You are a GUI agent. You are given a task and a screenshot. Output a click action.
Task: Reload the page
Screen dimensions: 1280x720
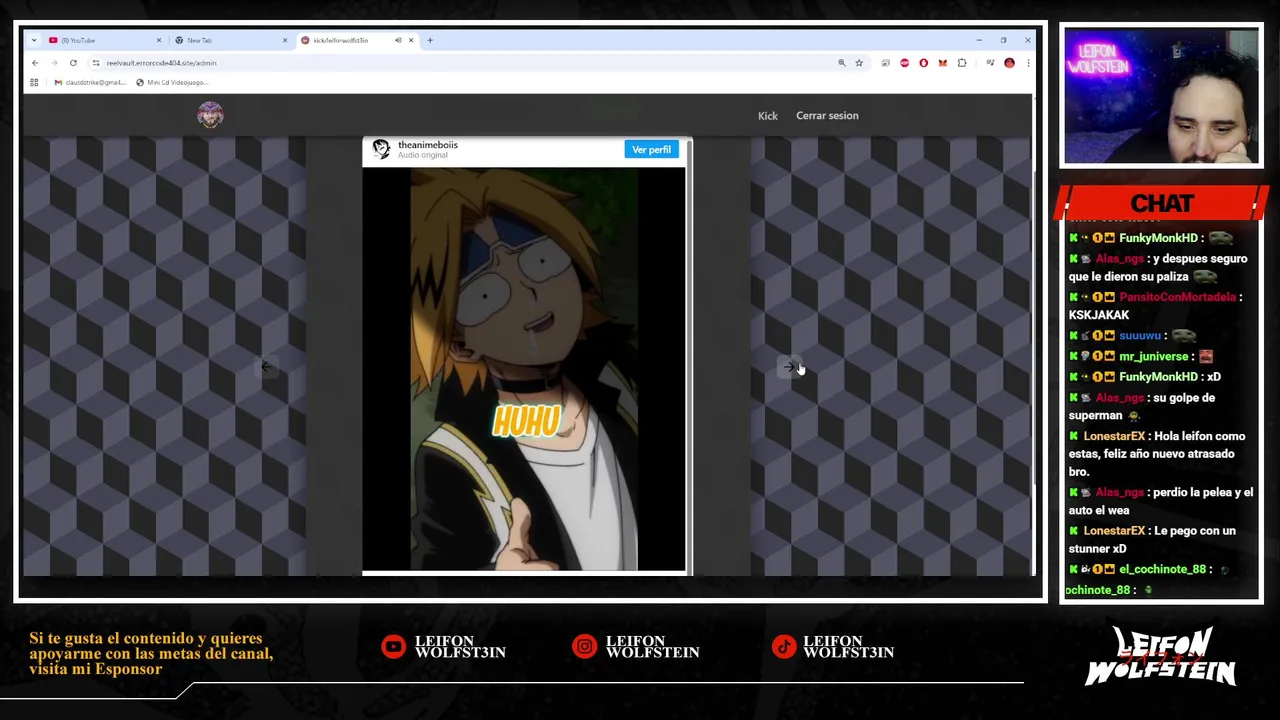click(73, 63)
